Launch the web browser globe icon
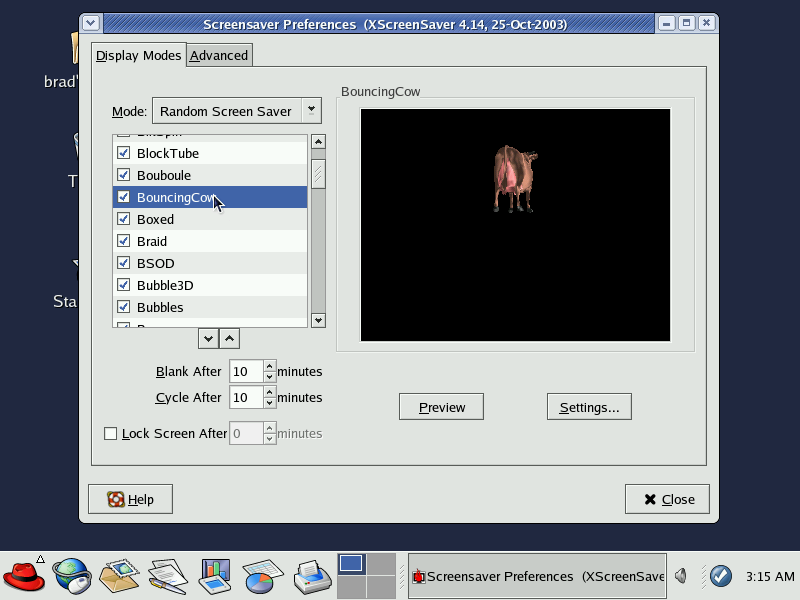 click(x=72, y=576)
